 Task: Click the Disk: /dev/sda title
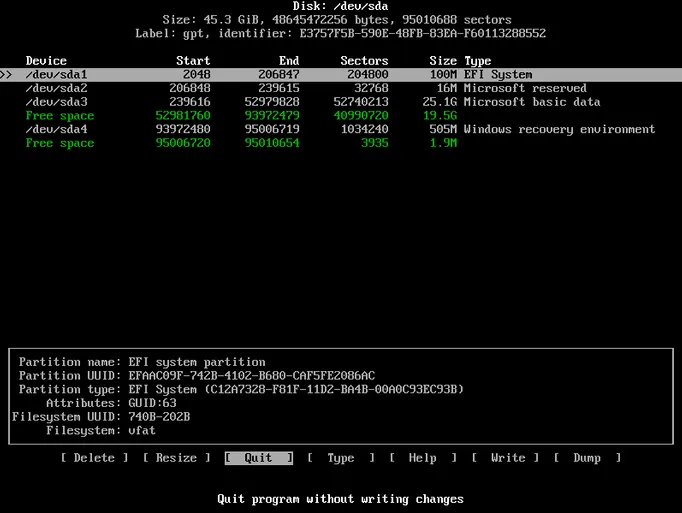[339, 5]
